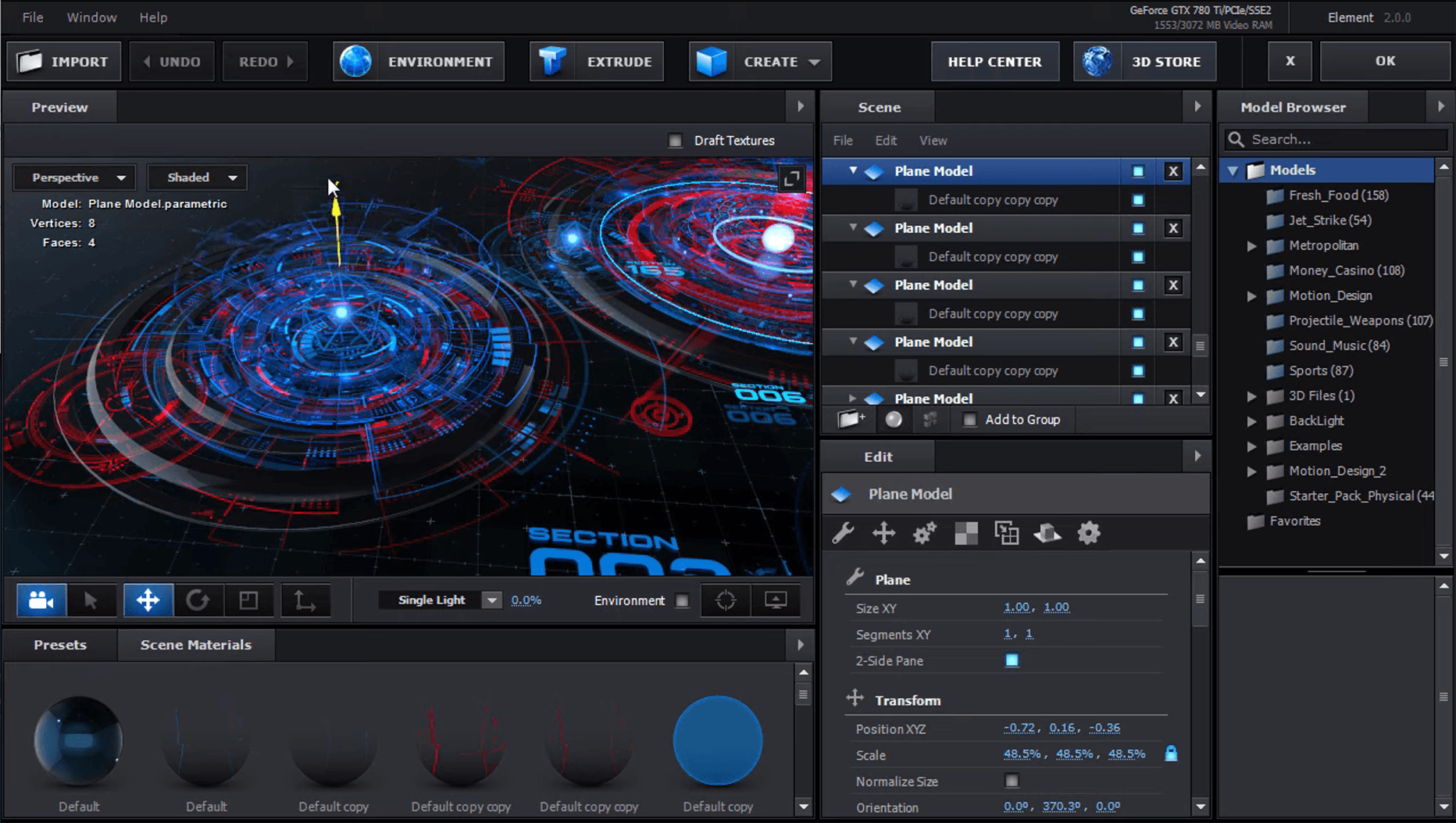This screenshot has width=1456, height=823.
Task: Enable the Normalize Size checkbox
Action: coord(1012,781)
